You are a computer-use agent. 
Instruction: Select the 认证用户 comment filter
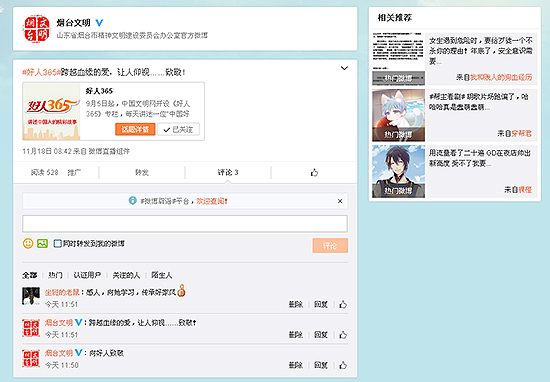87,275
